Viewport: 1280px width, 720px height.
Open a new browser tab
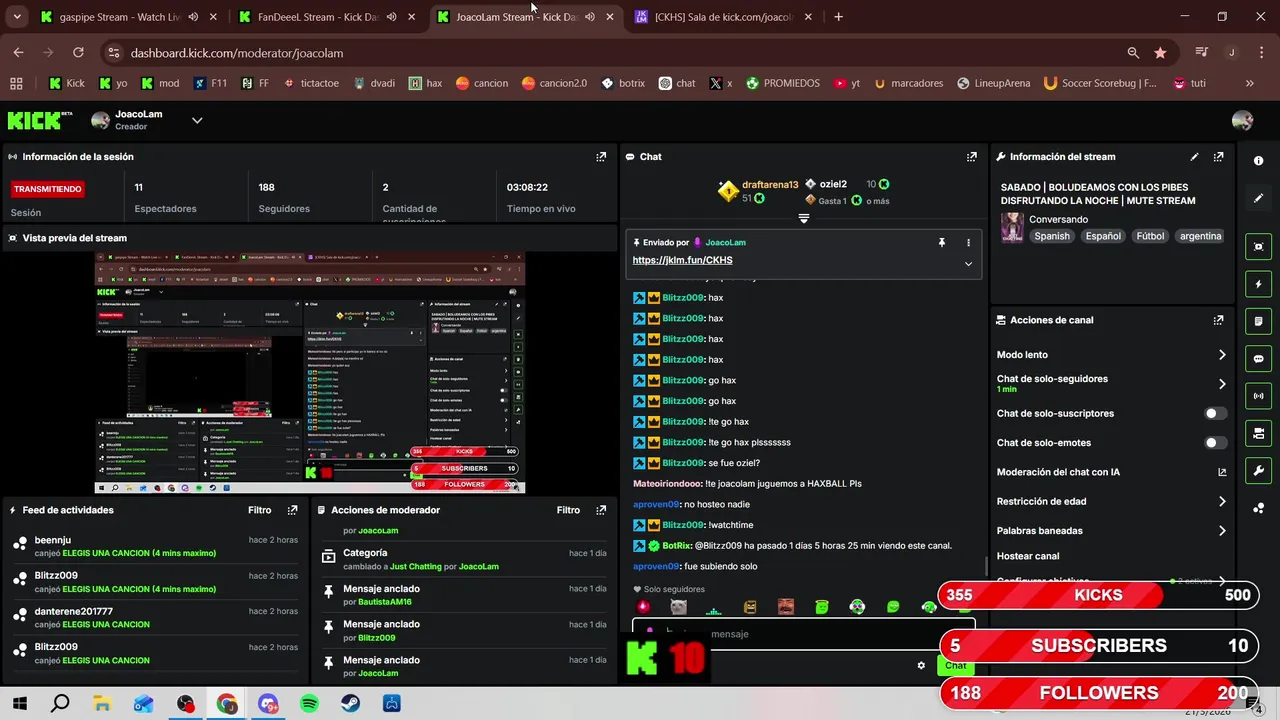(x=838, y=17)
